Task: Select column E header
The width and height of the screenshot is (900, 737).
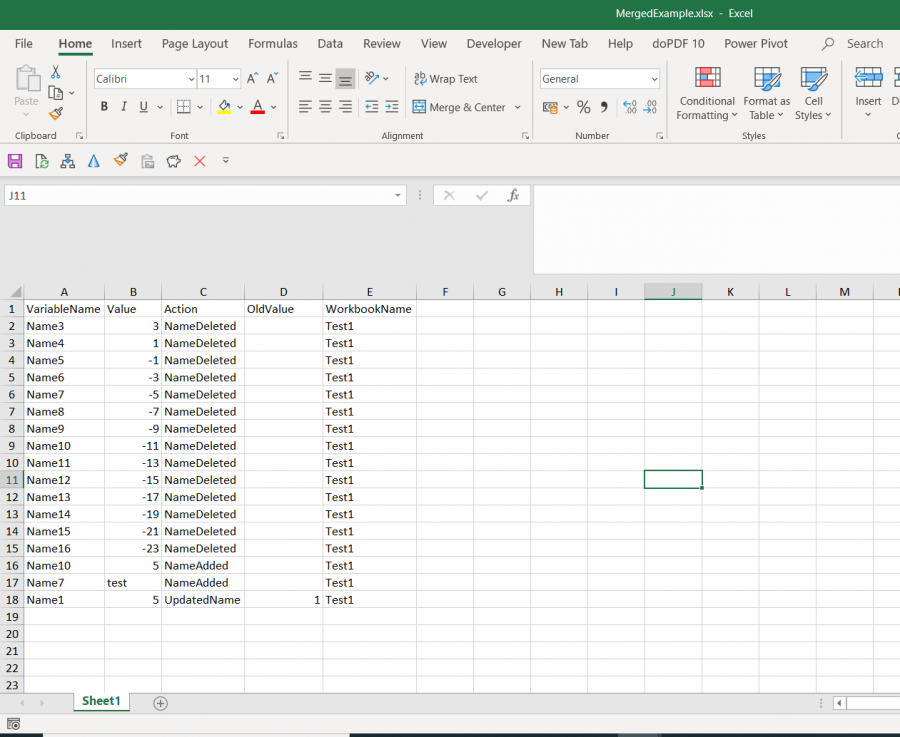Action: 370,292
